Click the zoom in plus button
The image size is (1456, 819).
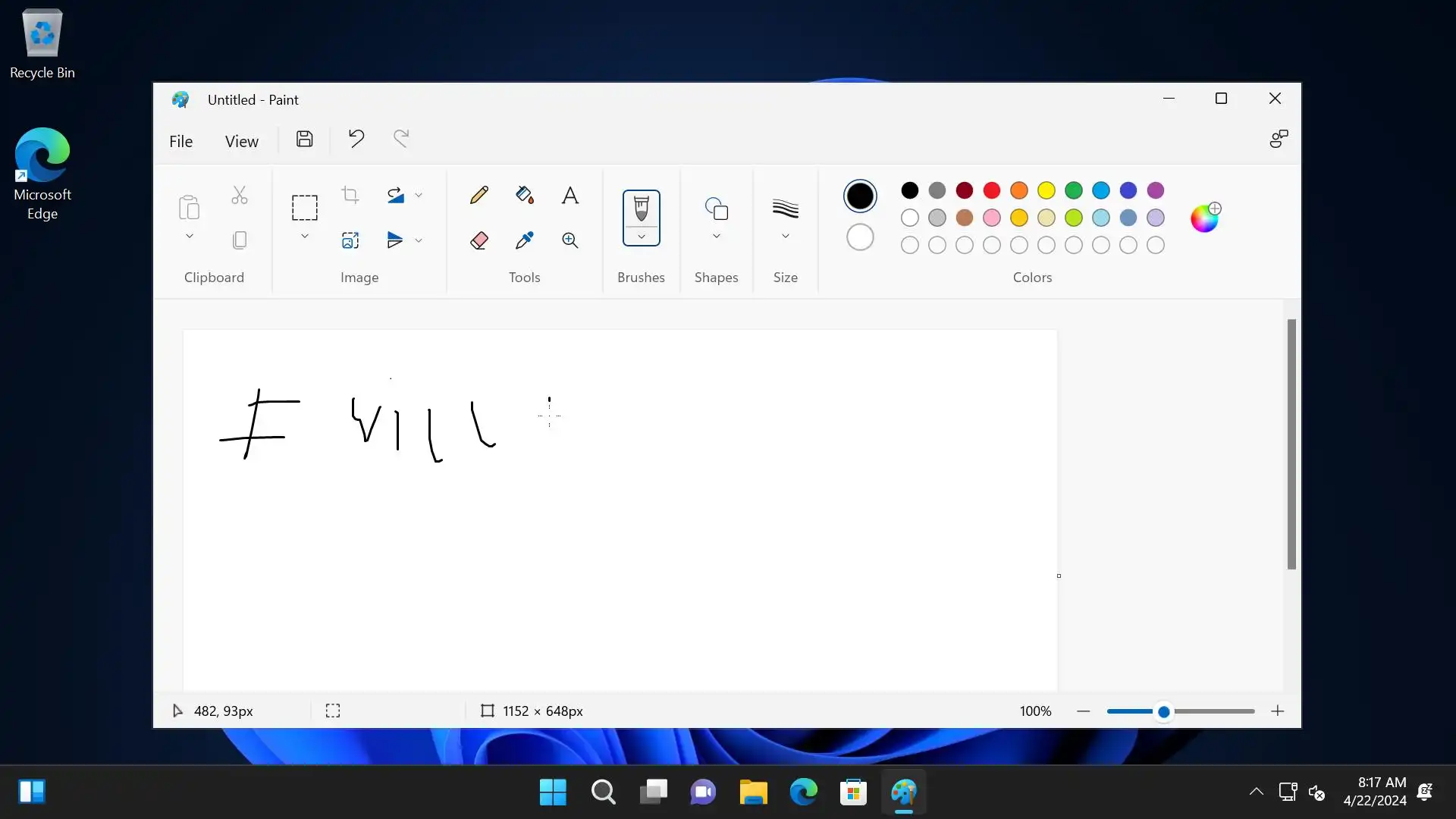(x=1277, y=711)
